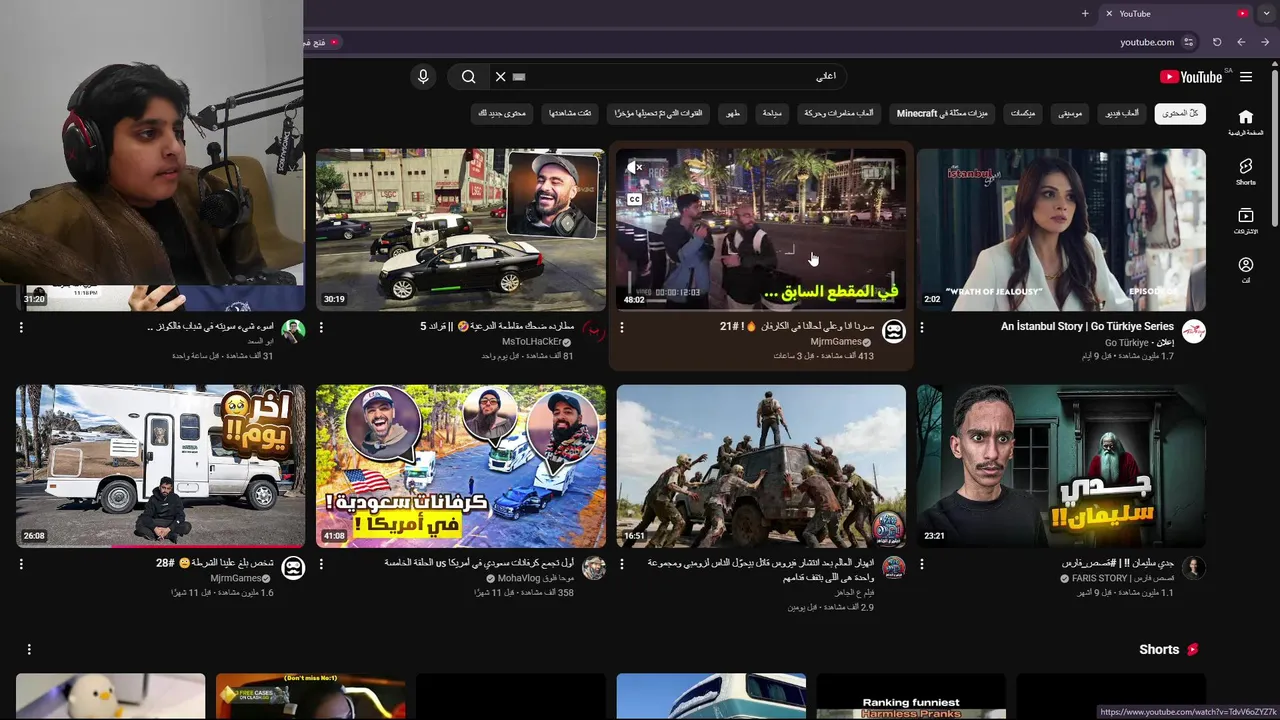1280x720 pixels.
Task: Open options menu for the zombie movie video
Action: click(621, 564)
